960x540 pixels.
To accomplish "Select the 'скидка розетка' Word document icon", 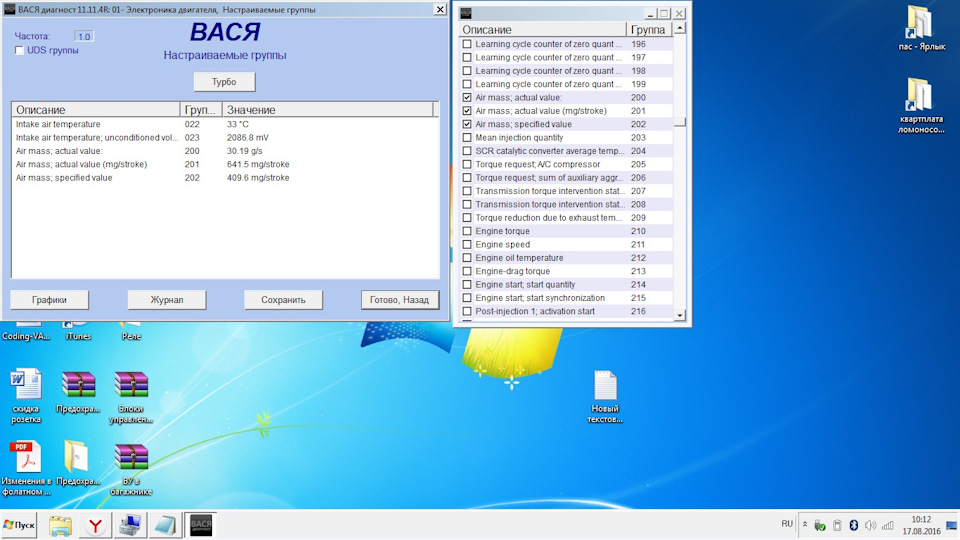I will click(26, 396).
